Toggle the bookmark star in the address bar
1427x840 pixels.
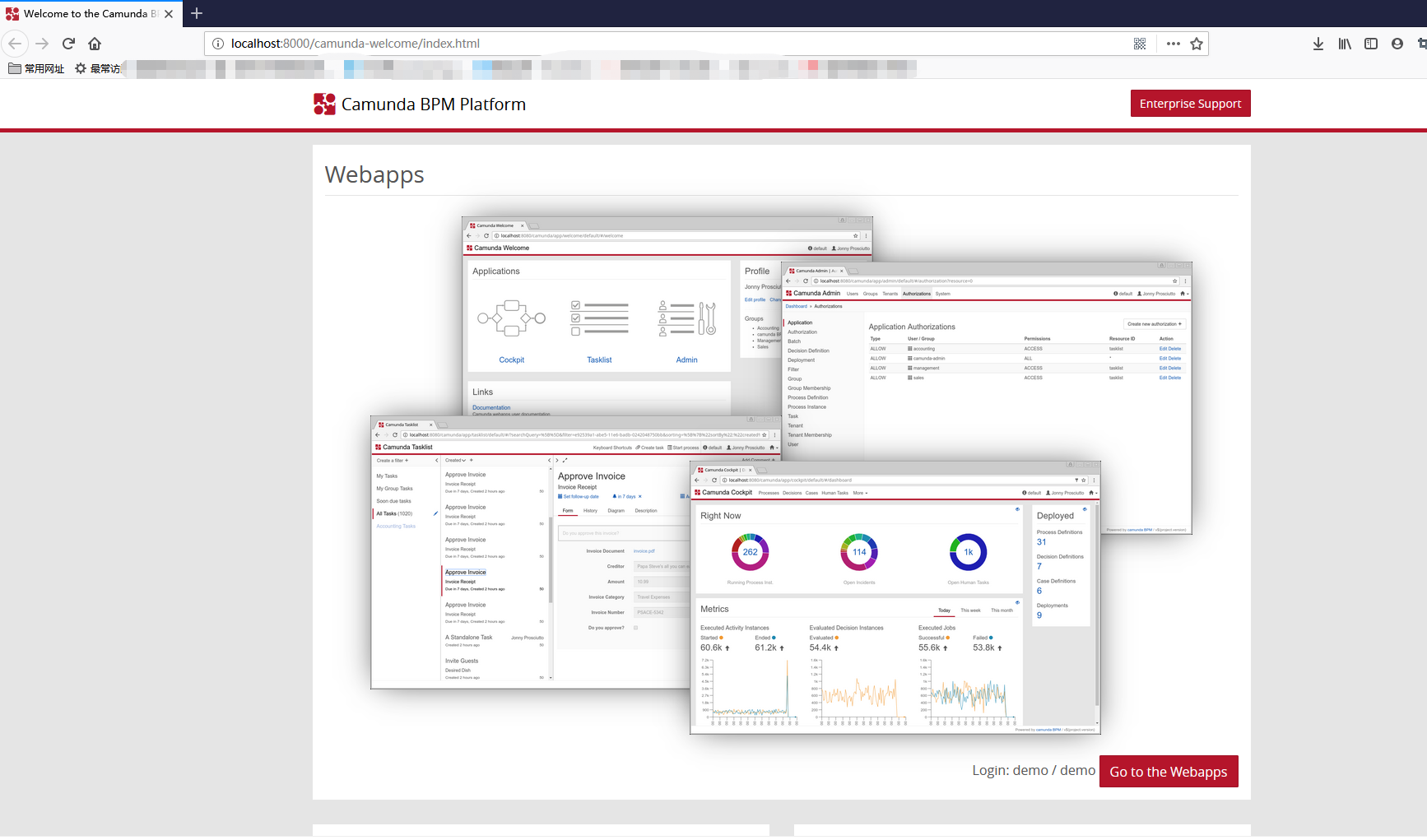tap(1197, 43)
